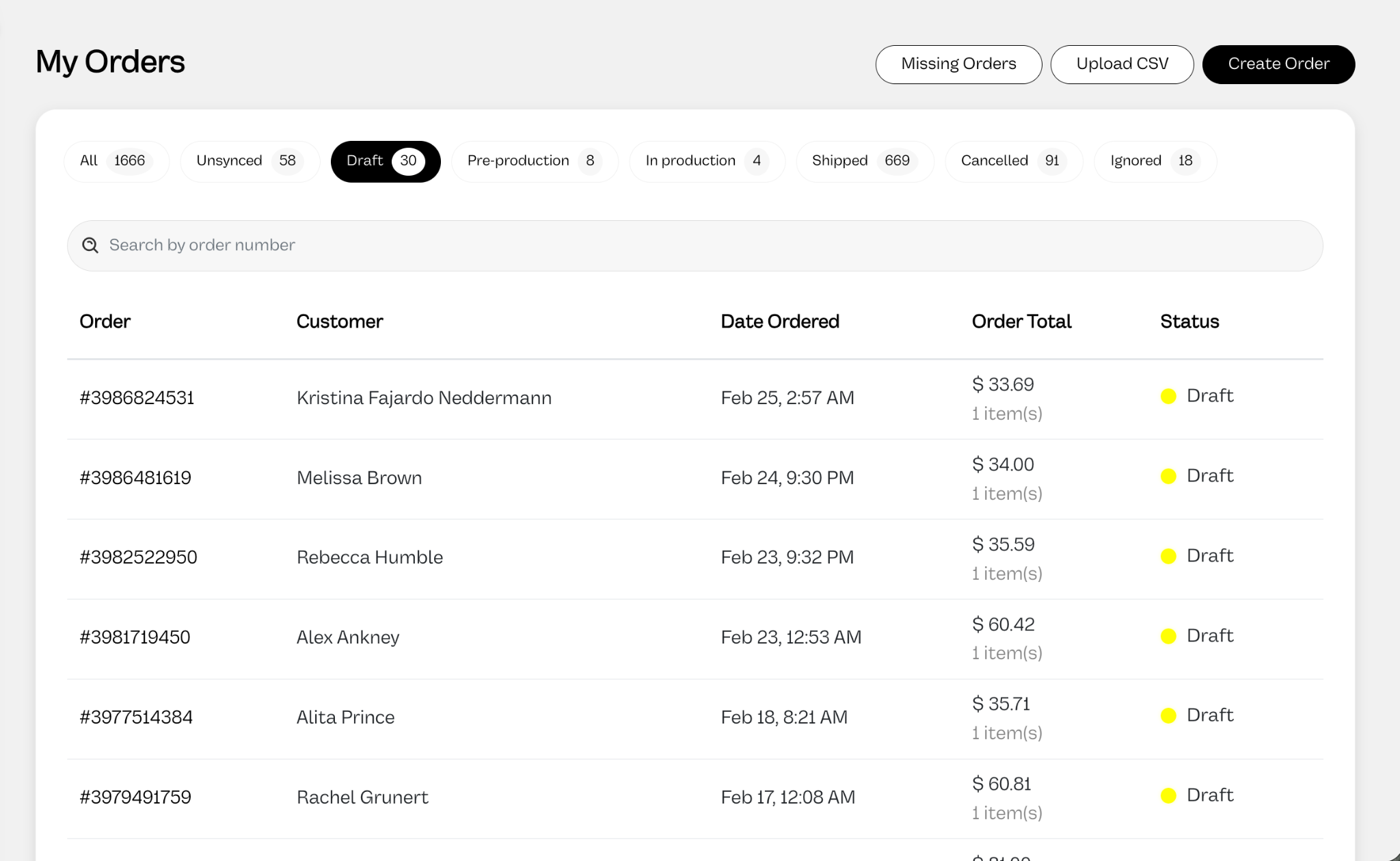Viewport: 1400px width, 861px height.
Task: Click the Date Ordered column header
Action: click(x=780, y=321)
